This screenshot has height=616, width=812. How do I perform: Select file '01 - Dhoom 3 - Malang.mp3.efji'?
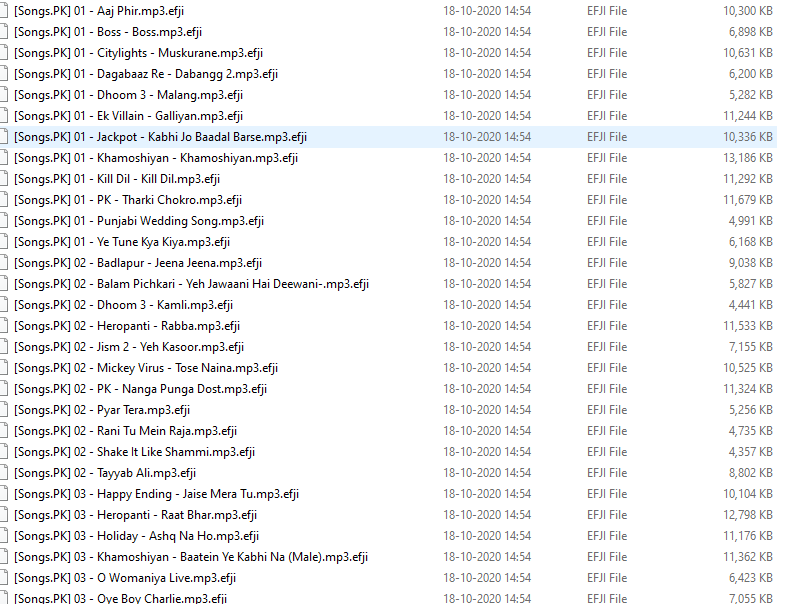[128, 95]
